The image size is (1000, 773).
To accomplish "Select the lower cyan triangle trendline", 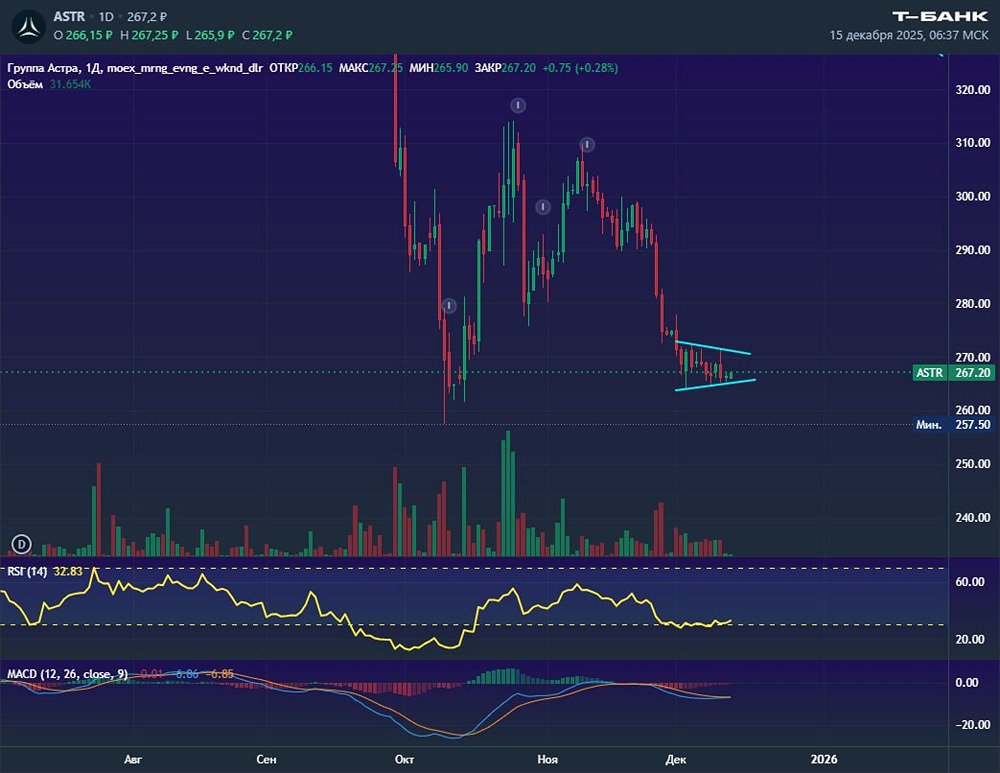I will [715, 385].
